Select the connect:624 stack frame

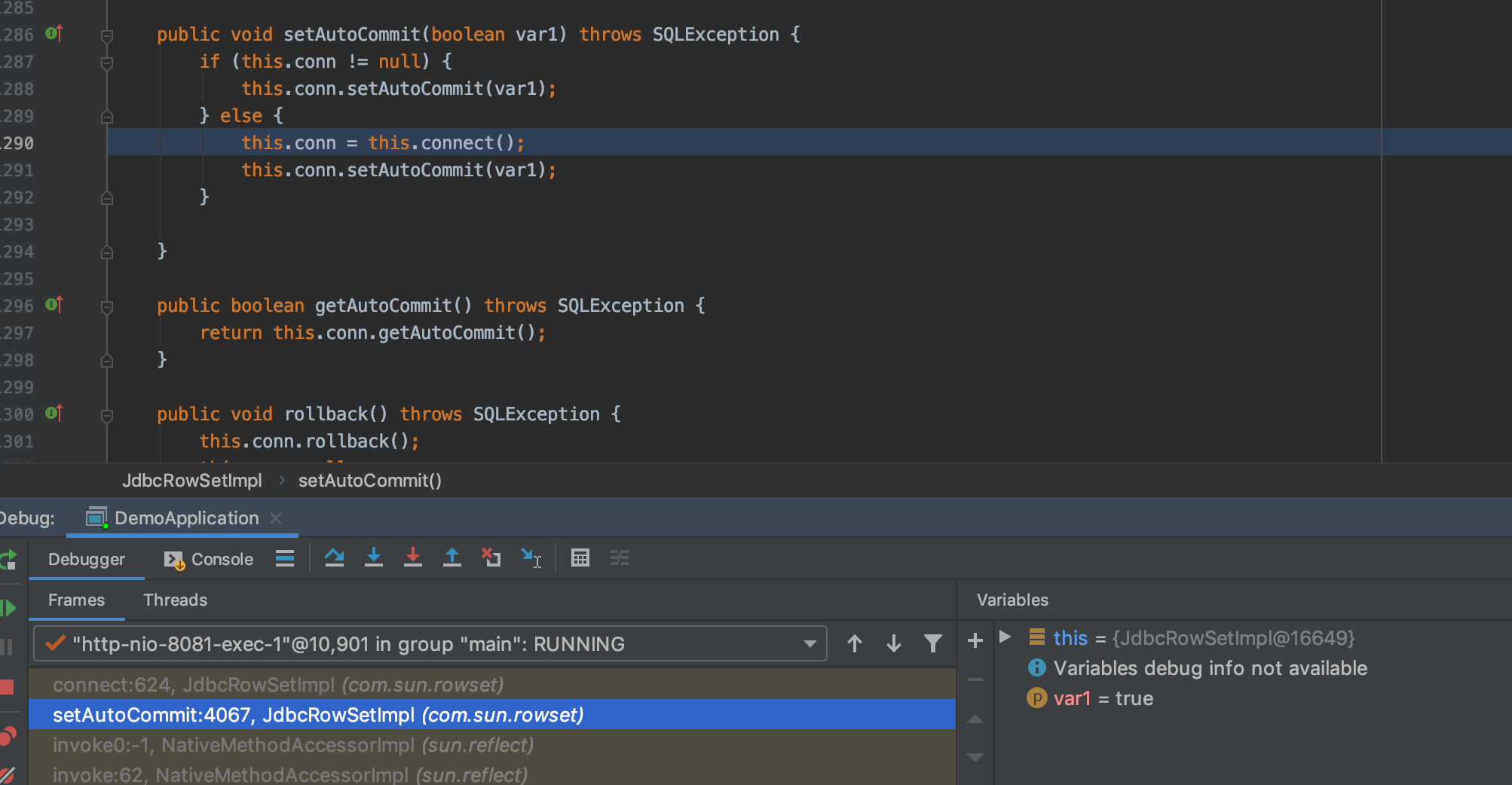pyautogui.click(x=492, y=685)
